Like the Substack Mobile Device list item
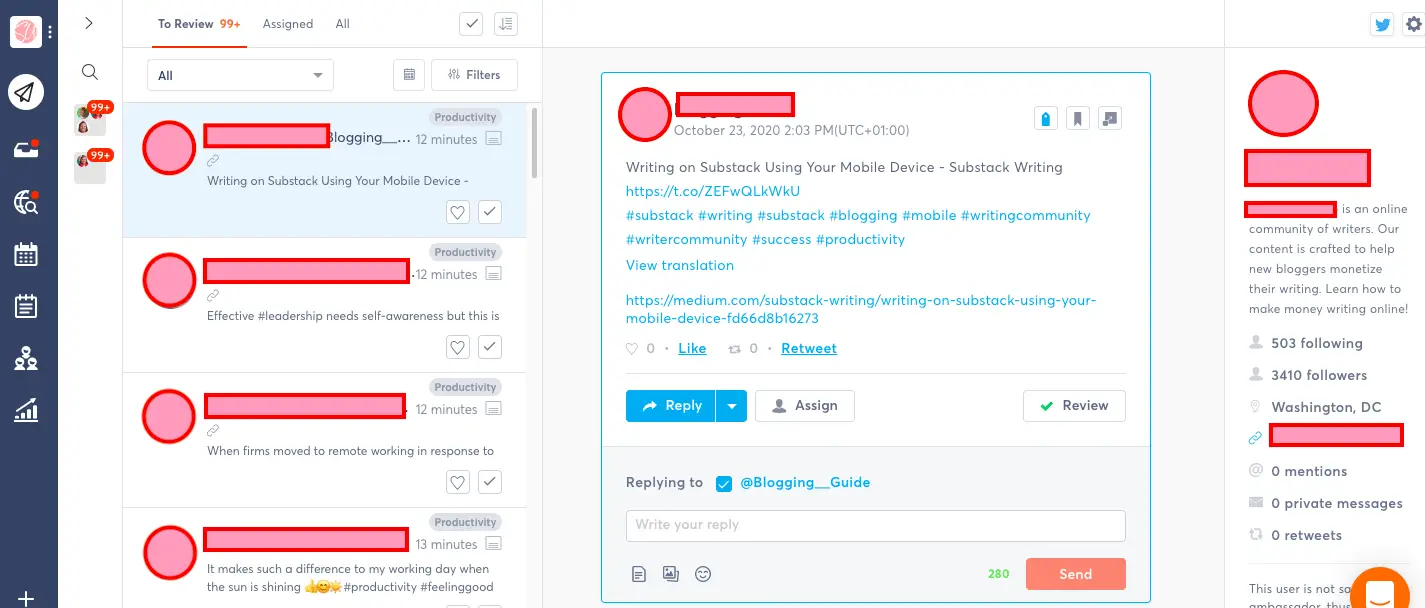The image size is (1425, 608). (x=458, y=212)
